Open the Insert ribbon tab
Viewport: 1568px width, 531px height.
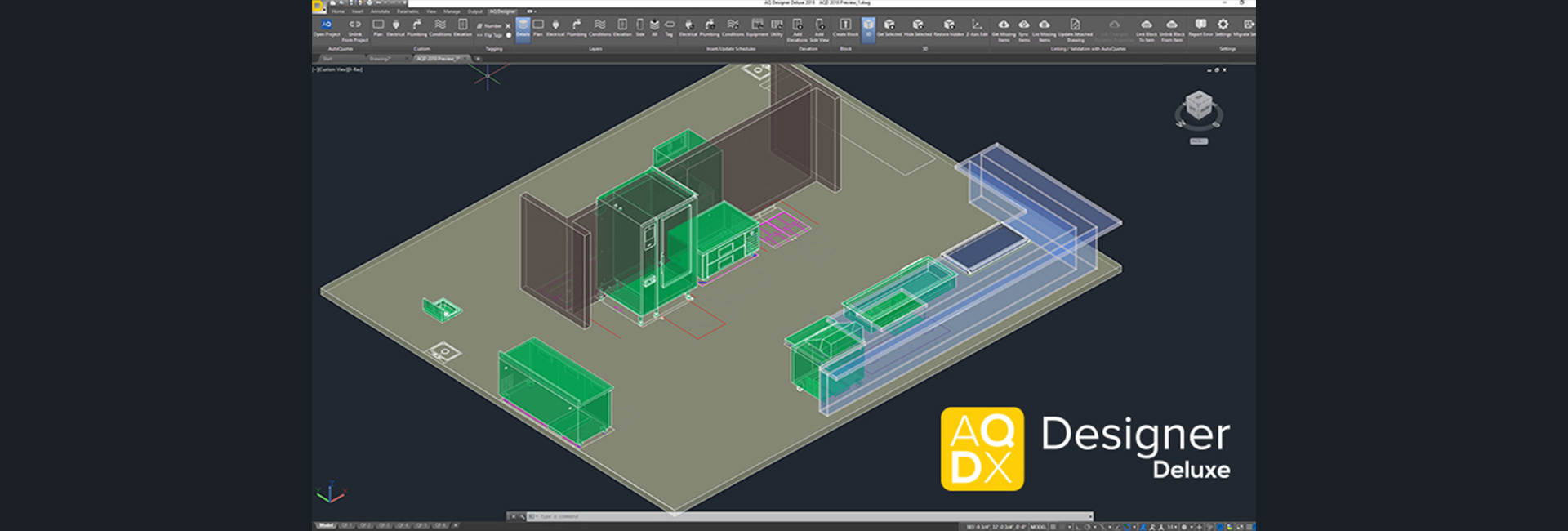click(358, 11)
